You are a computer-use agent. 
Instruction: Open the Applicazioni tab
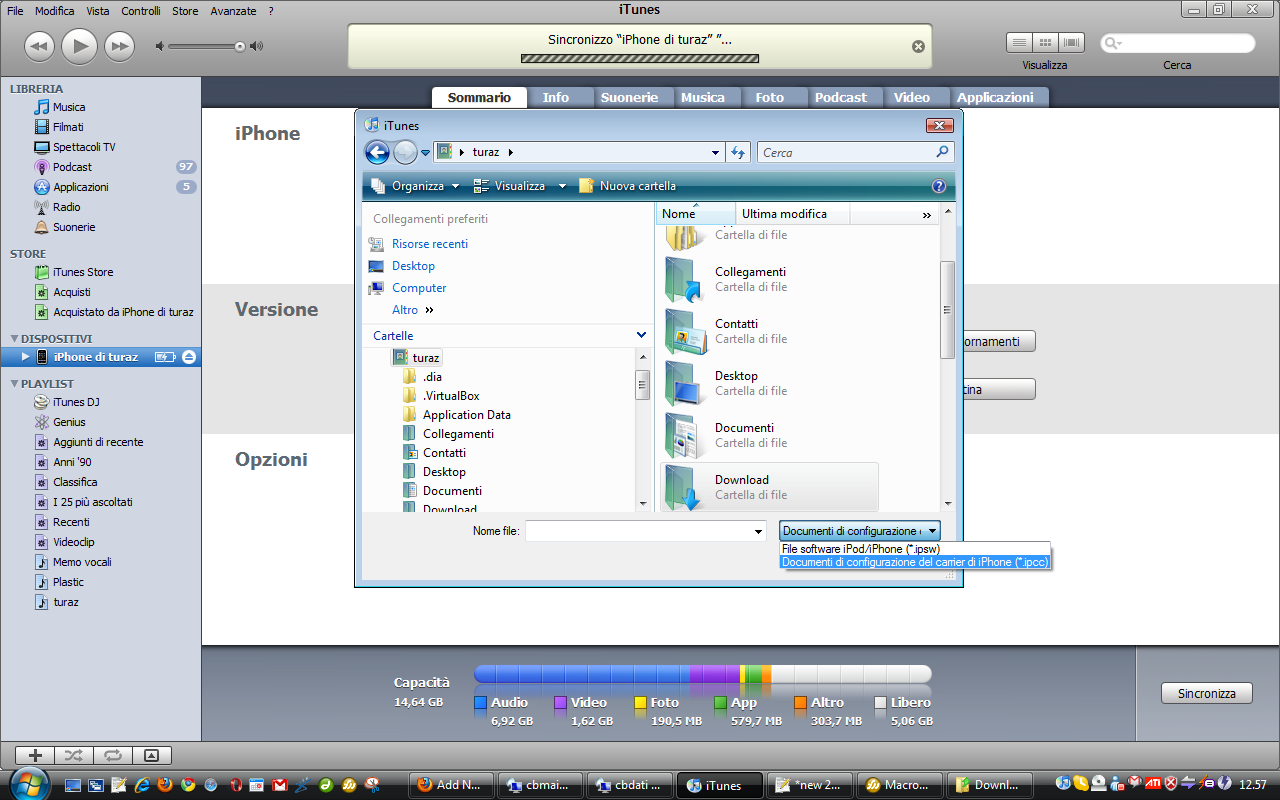(x=996, y=97)
